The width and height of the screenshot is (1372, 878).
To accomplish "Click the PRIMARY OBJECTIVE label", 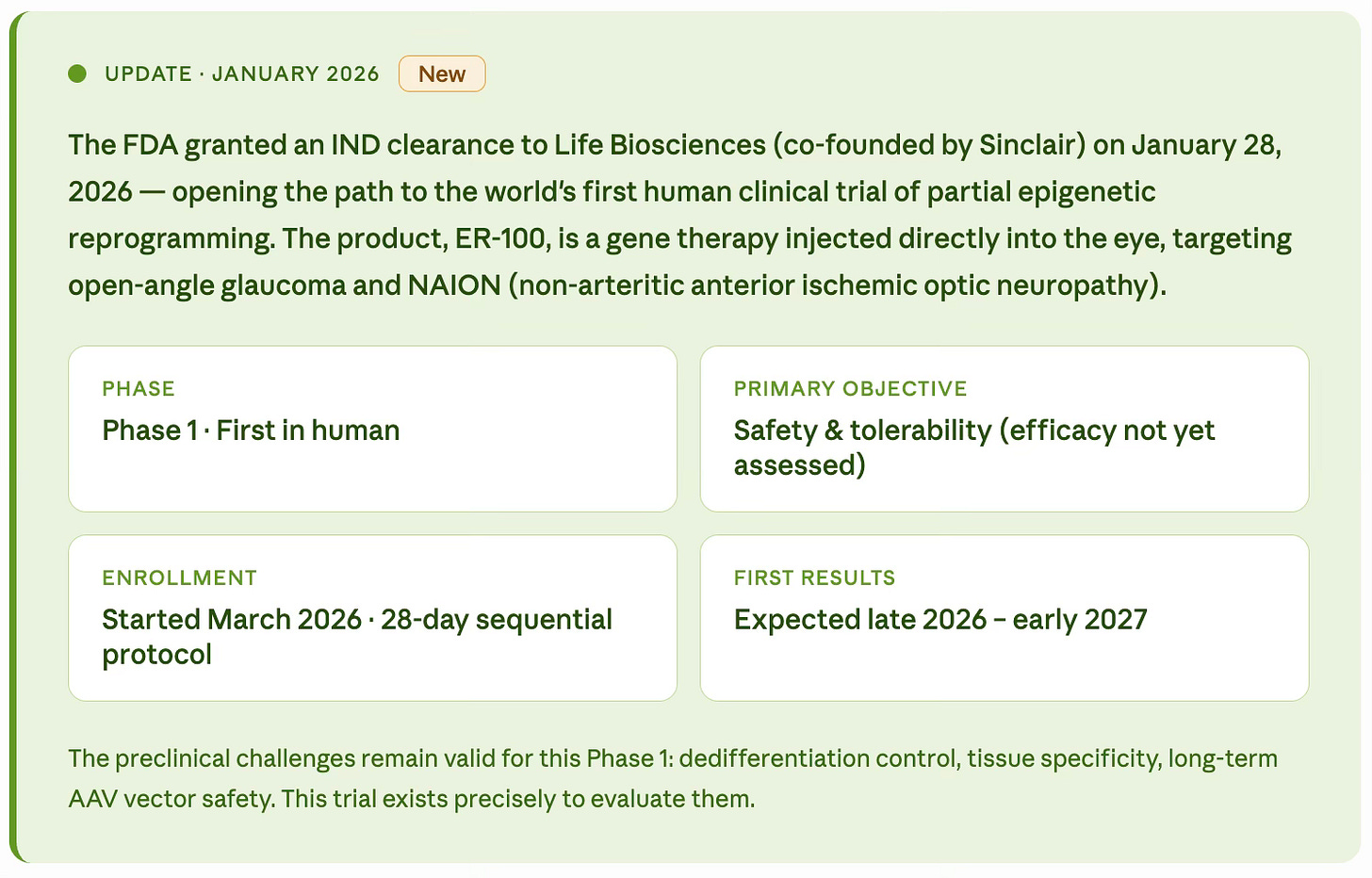I will coord(850,388).
